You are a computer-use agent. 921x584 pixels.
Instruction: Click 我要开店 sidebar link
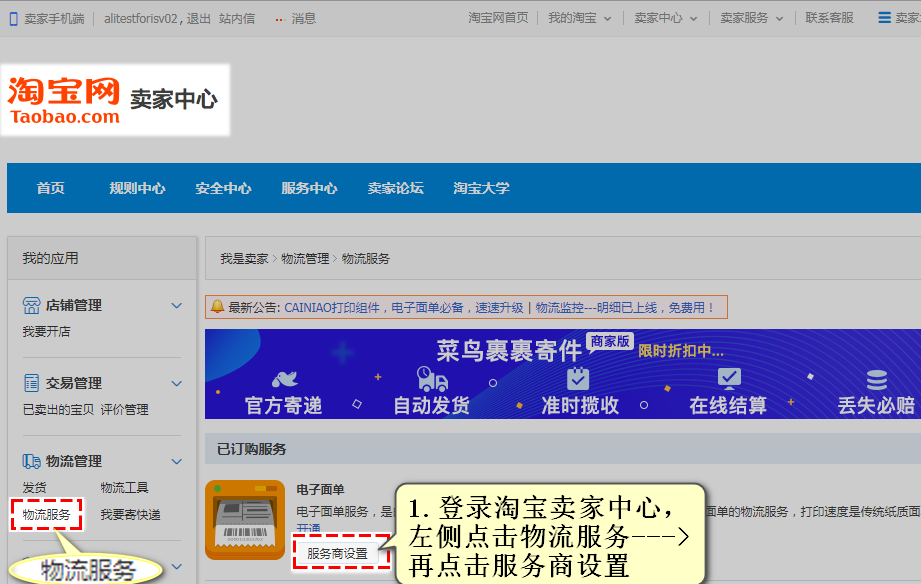(46, 331)
